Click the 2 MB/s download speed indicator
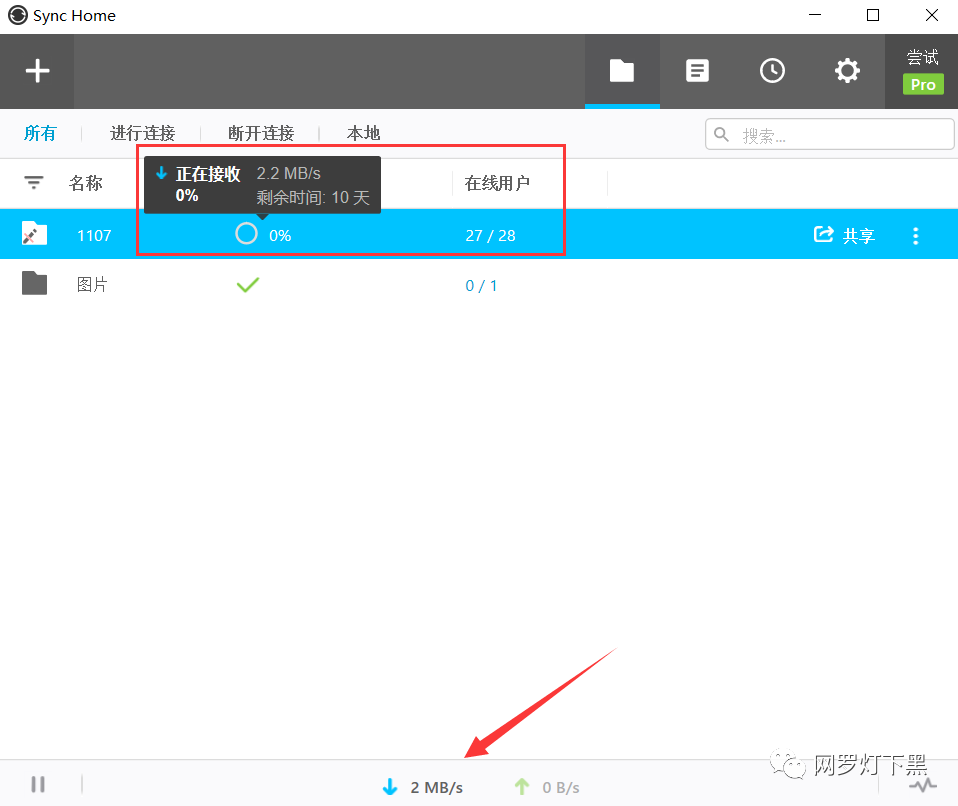 436,787
